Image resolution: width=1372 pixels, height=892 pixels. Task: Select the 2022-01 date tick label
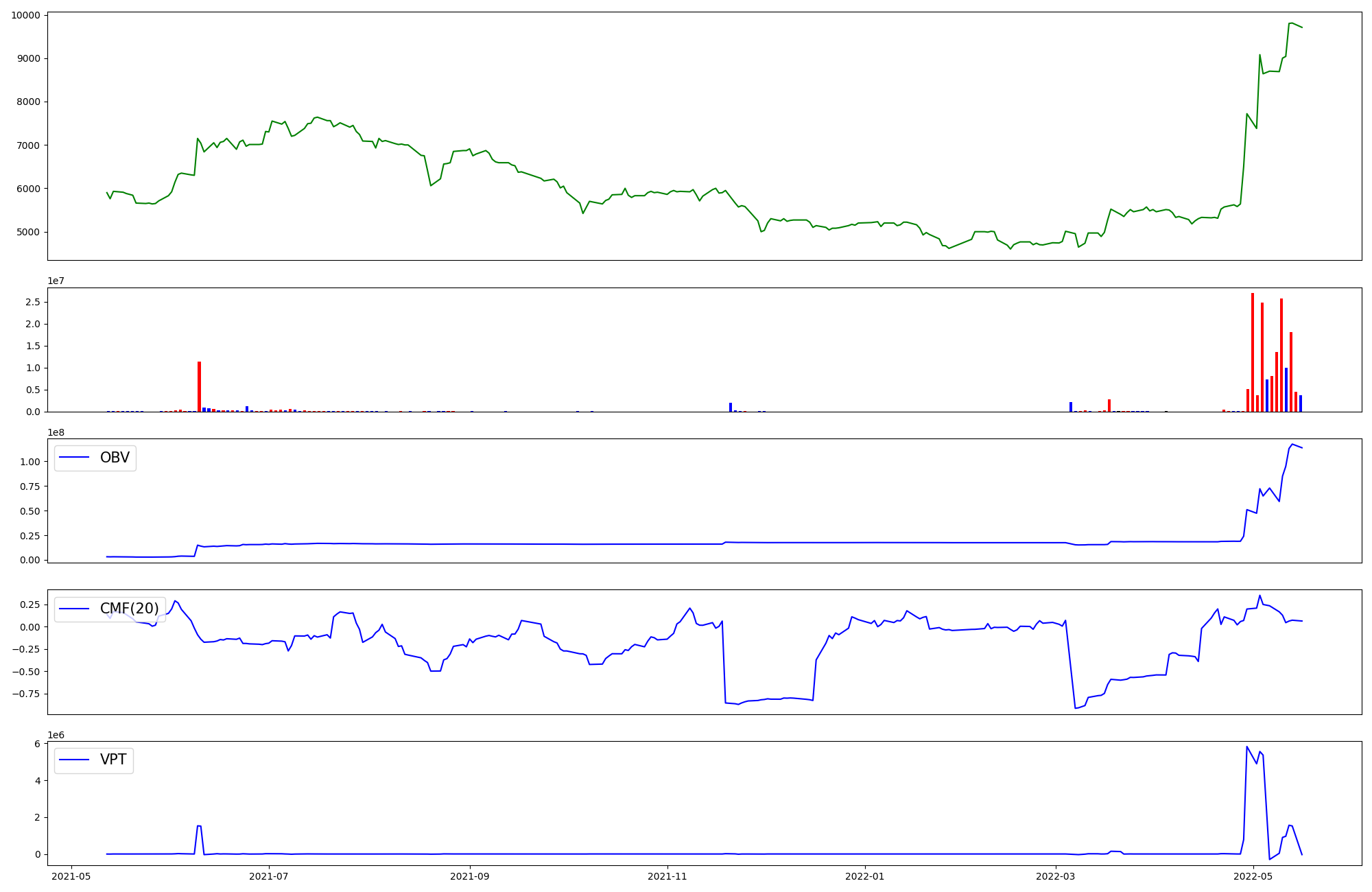[x=865, y=876]
